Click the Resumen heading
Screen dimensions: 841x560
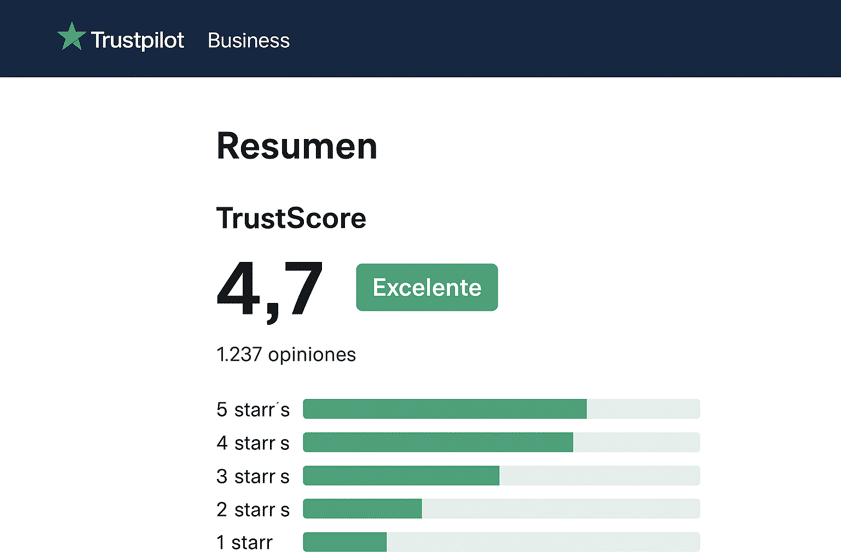click(297, 146)
